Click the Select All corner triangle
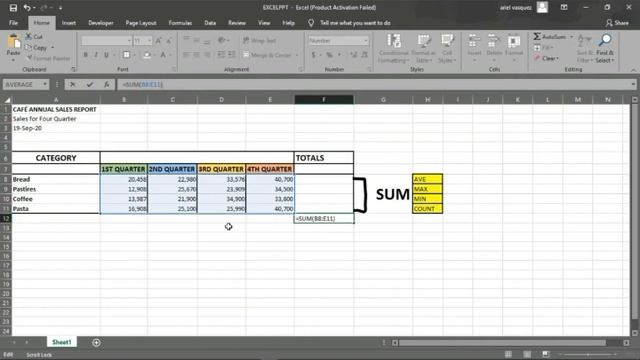The width and height of the screenshot is (640, 360). [6, 100]
